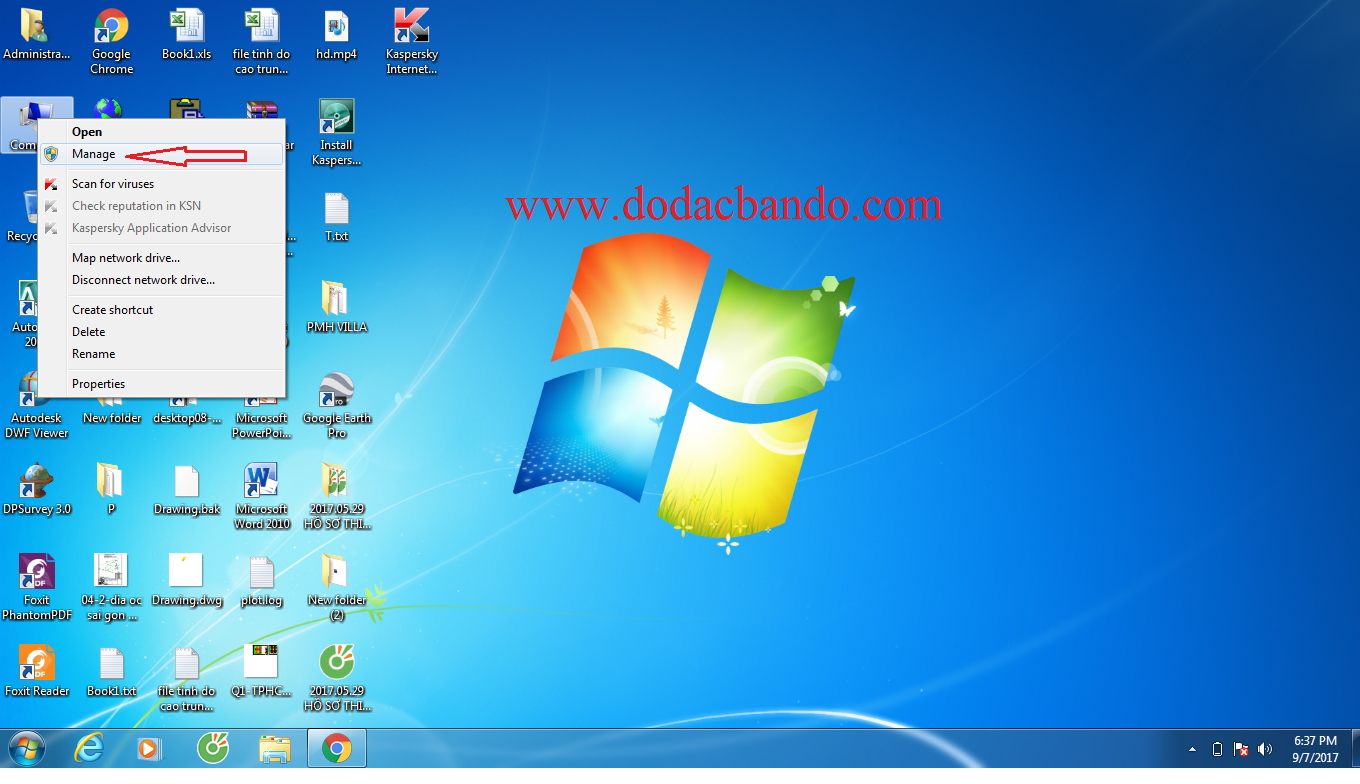This screenshot has height=784, width=1360.
Task: Open the network status tray icon
Action: [1241, 749]
